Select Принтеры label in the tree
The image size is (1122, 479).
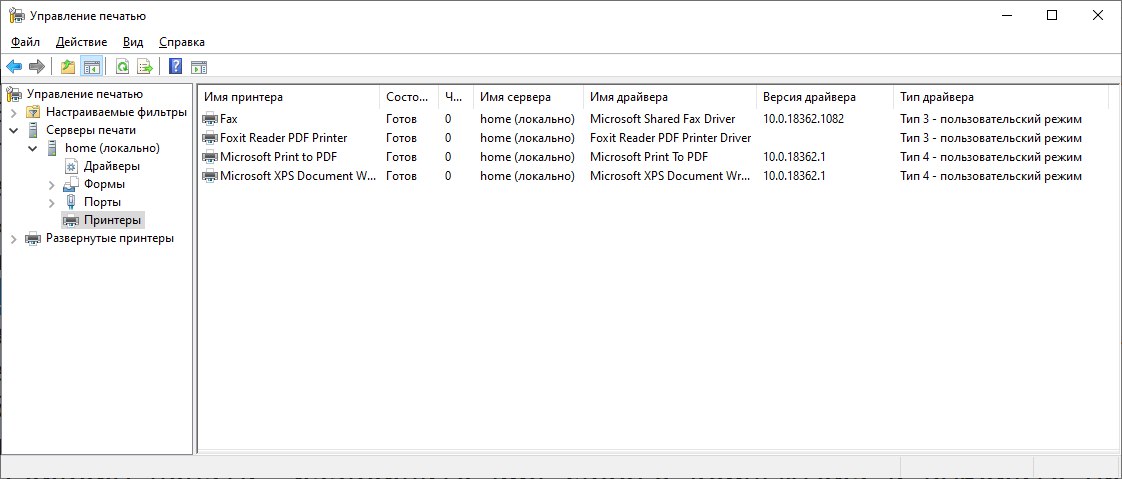(112, 220)
